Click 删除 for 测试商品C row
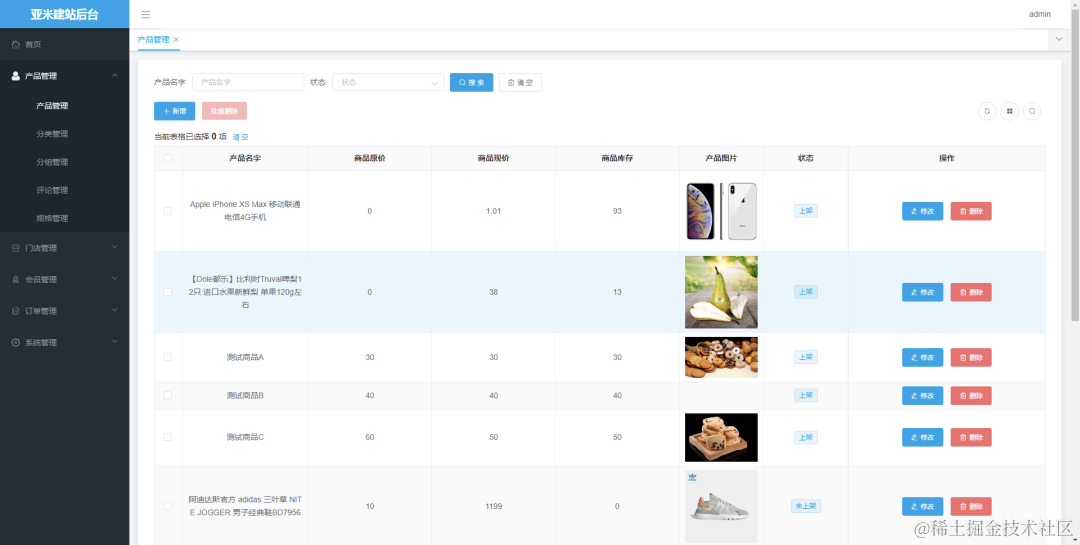 (x=971, y=437)
